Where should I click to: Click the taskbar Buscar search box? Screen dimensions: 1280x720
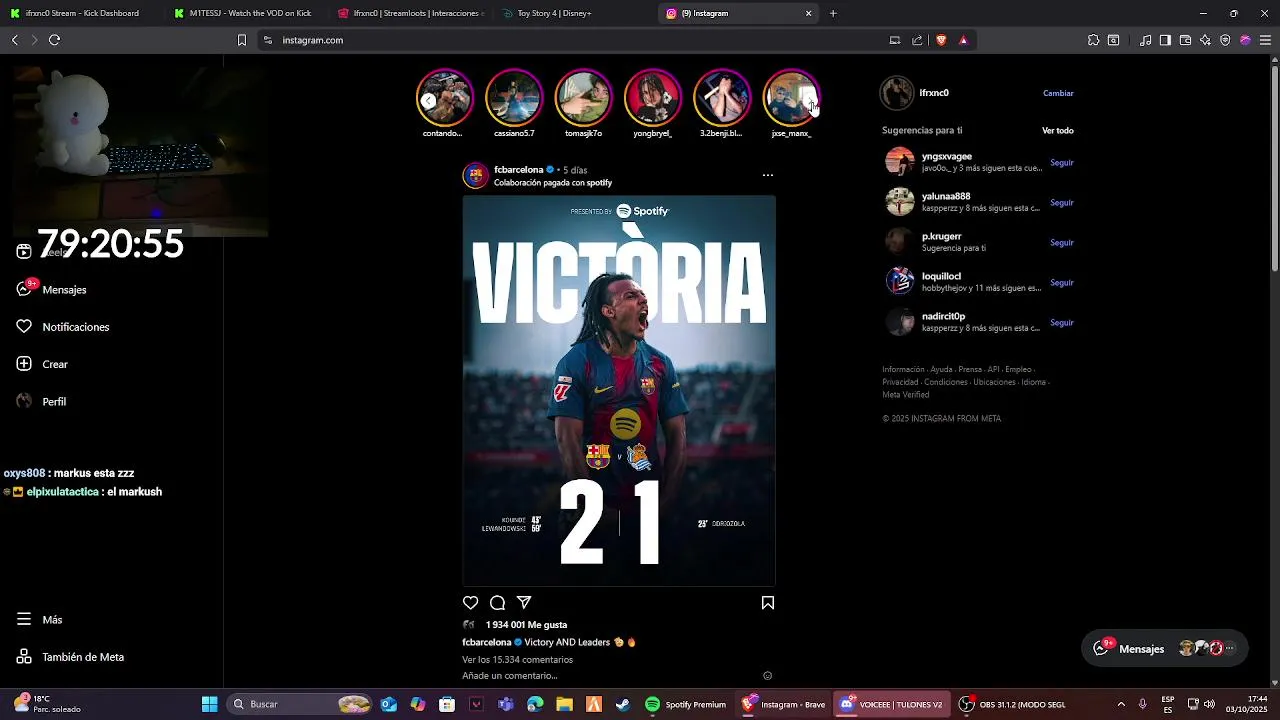(300, 704)
